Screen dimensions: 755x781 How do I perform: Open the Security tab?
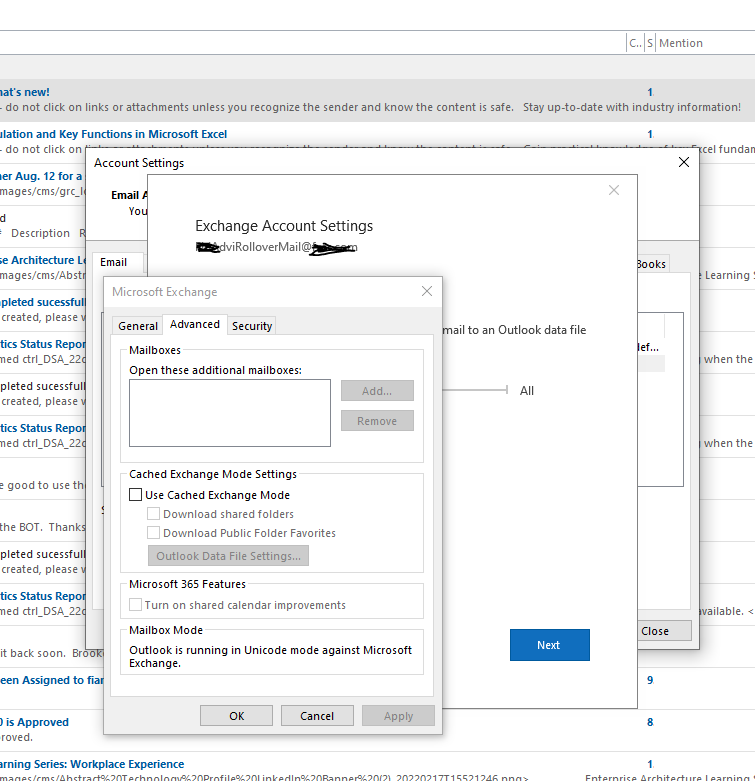point(252,326)
